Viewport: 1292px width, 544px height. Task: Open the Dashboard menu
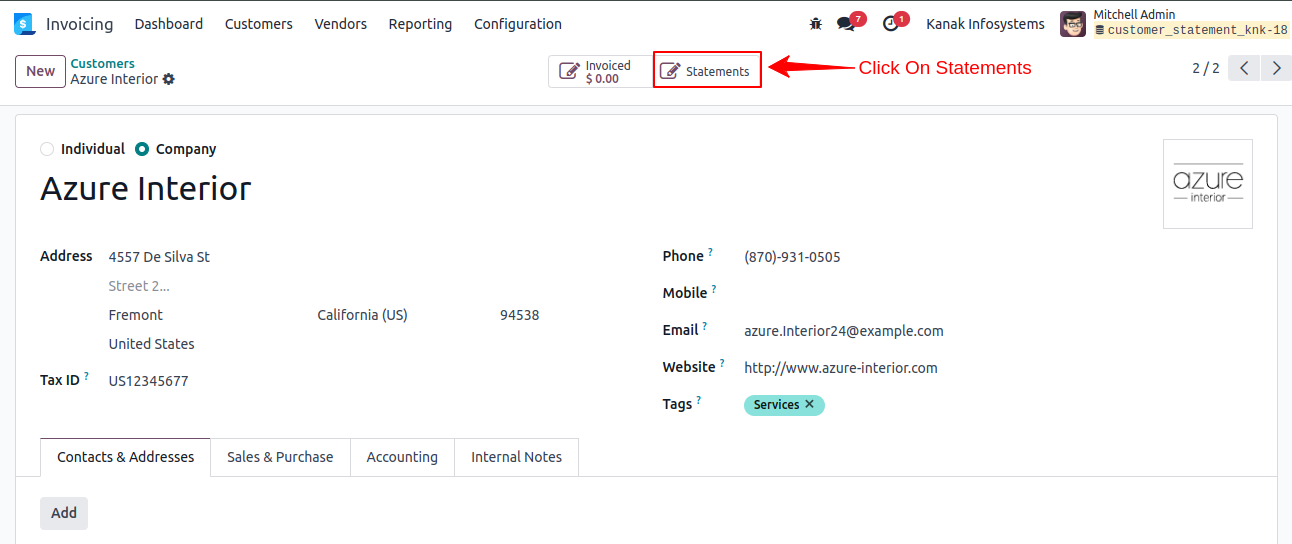169,24
